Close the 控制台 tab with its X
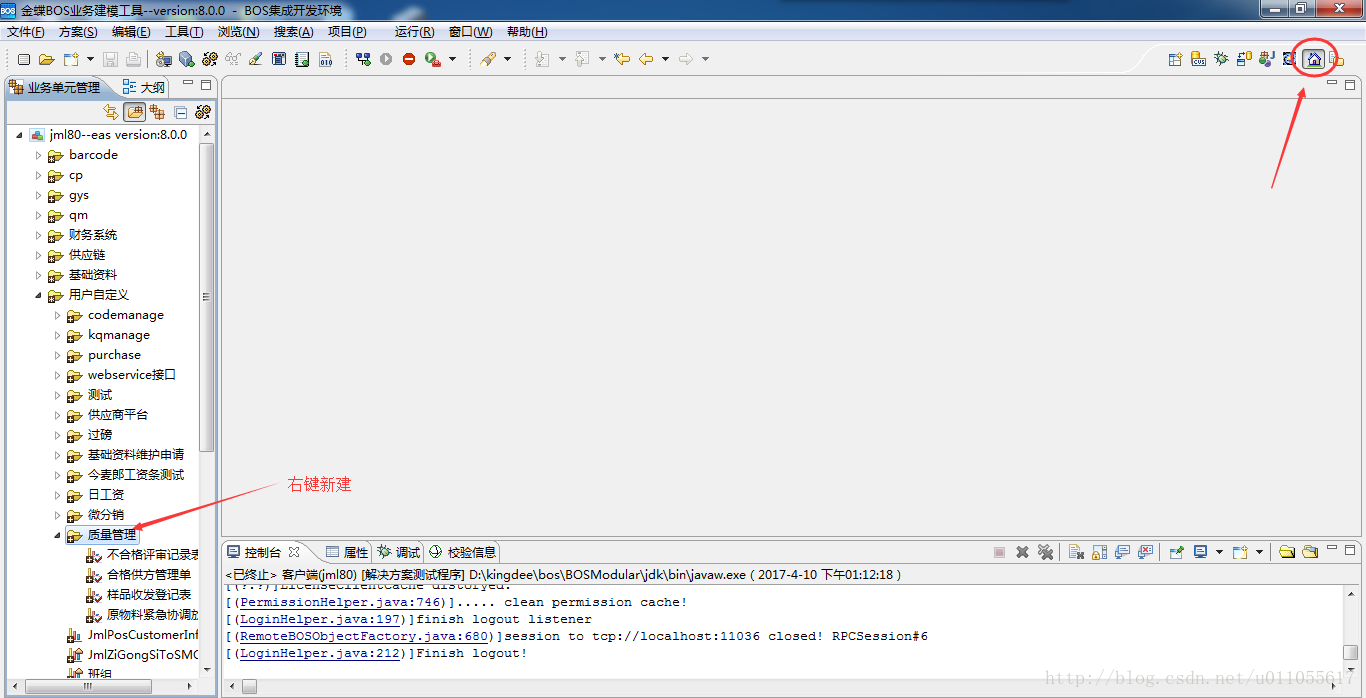 [294, 551]
